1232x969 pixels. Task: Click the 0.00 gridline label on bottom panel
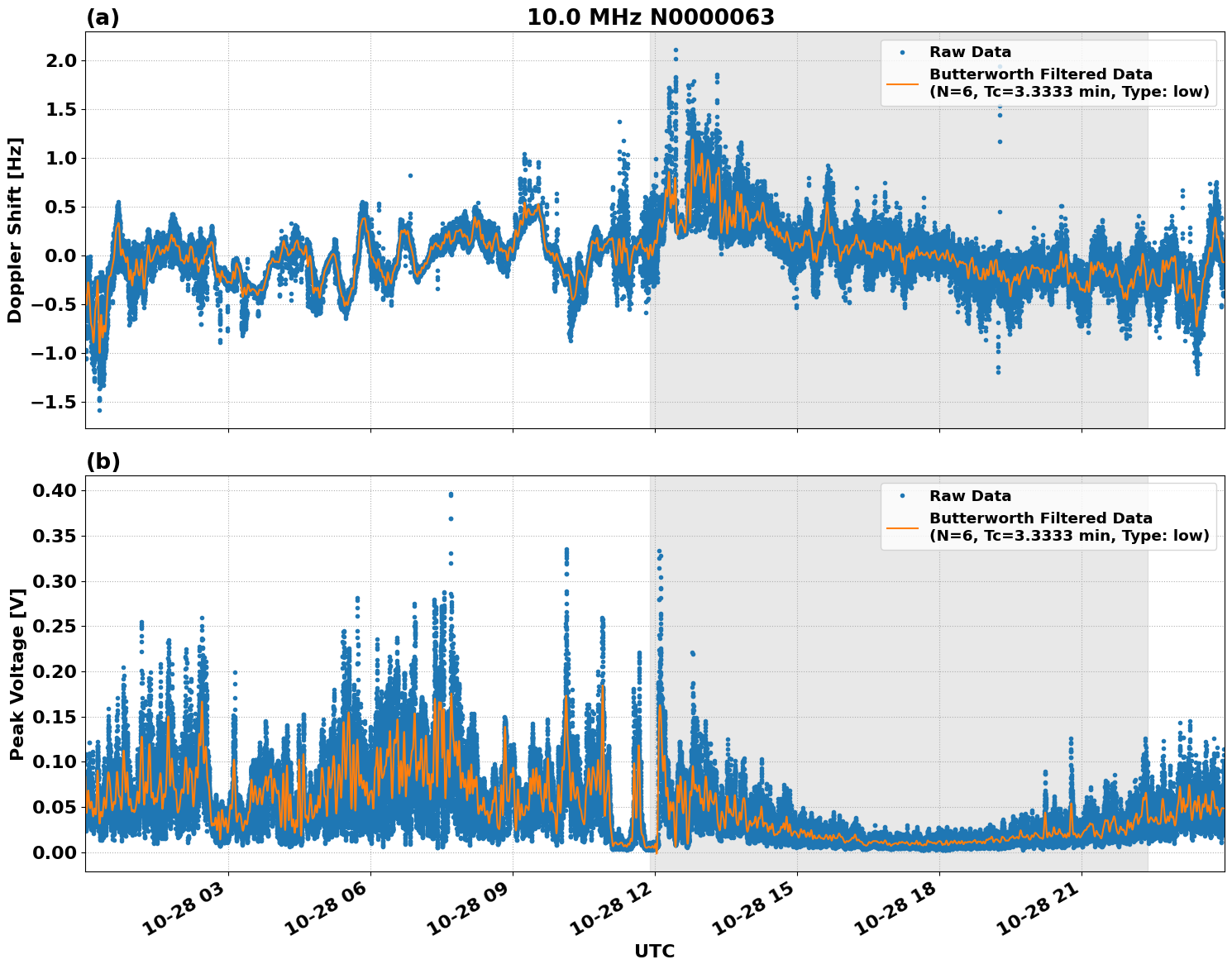pos(54,854)
